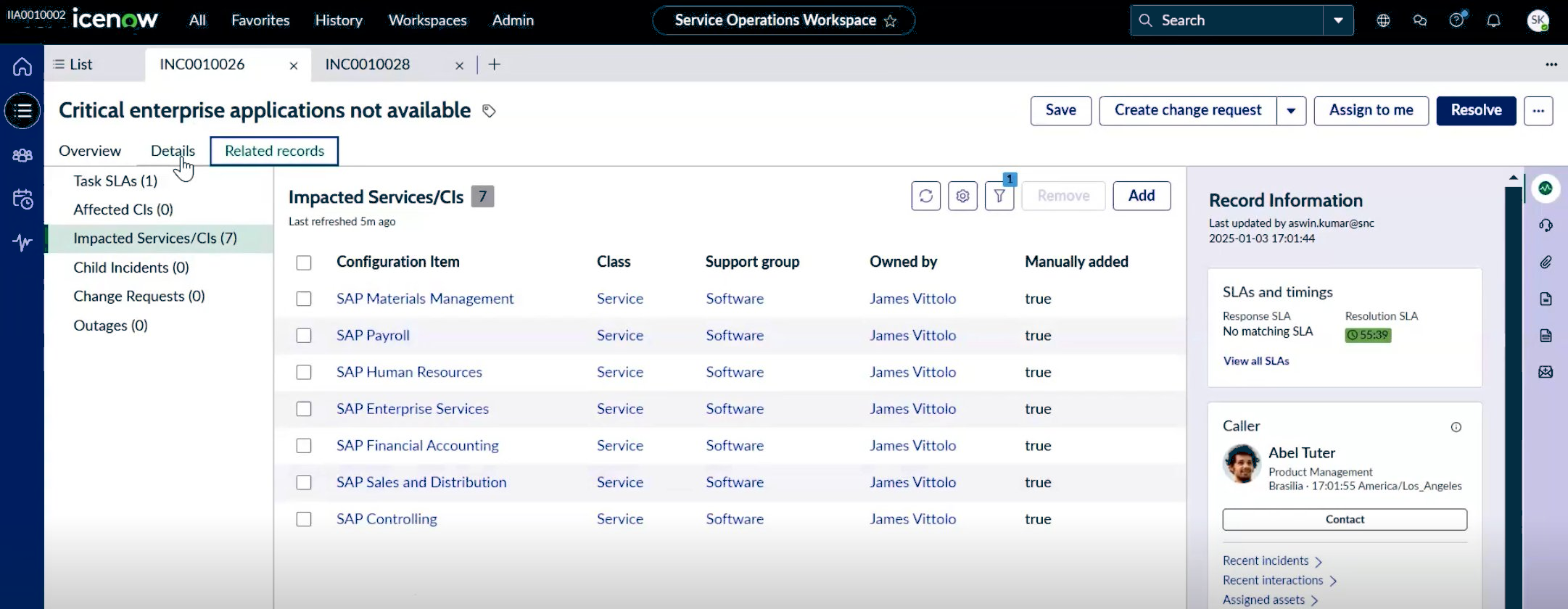This screenshot has height=609, width=1568.
Task: Click the Contact button for Abel Tuter
Action: 1345,519
